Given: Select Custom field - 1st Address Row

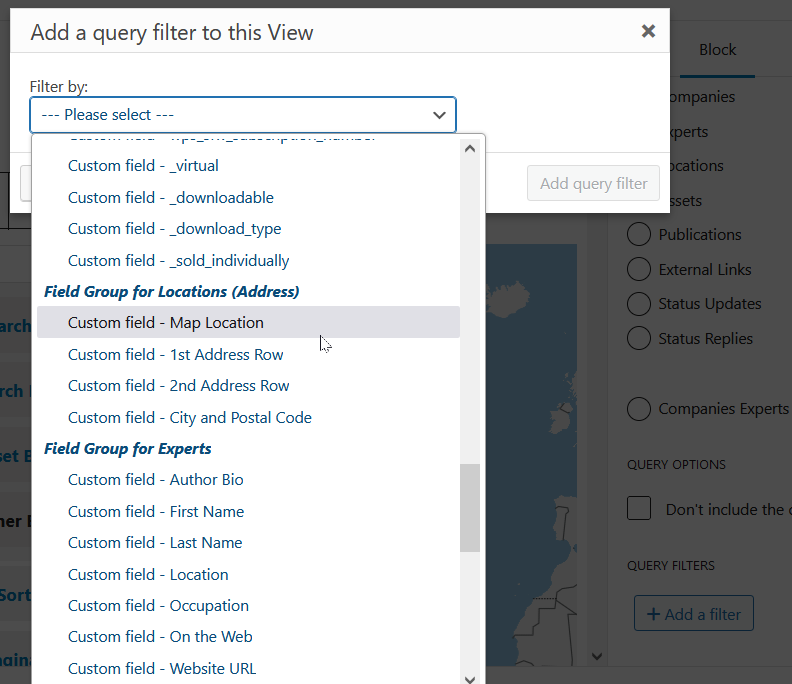Looking at the screenshot, I should 248,355.
